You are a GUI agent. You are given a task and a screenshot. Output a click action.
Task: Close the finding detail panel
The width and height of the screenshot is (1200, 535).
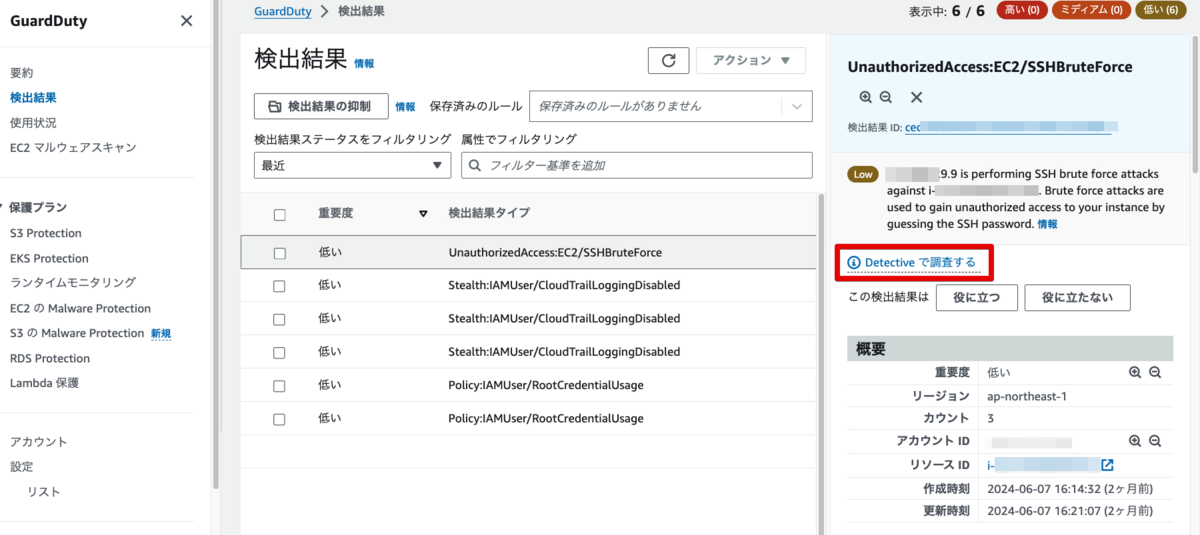pos(916,97)
